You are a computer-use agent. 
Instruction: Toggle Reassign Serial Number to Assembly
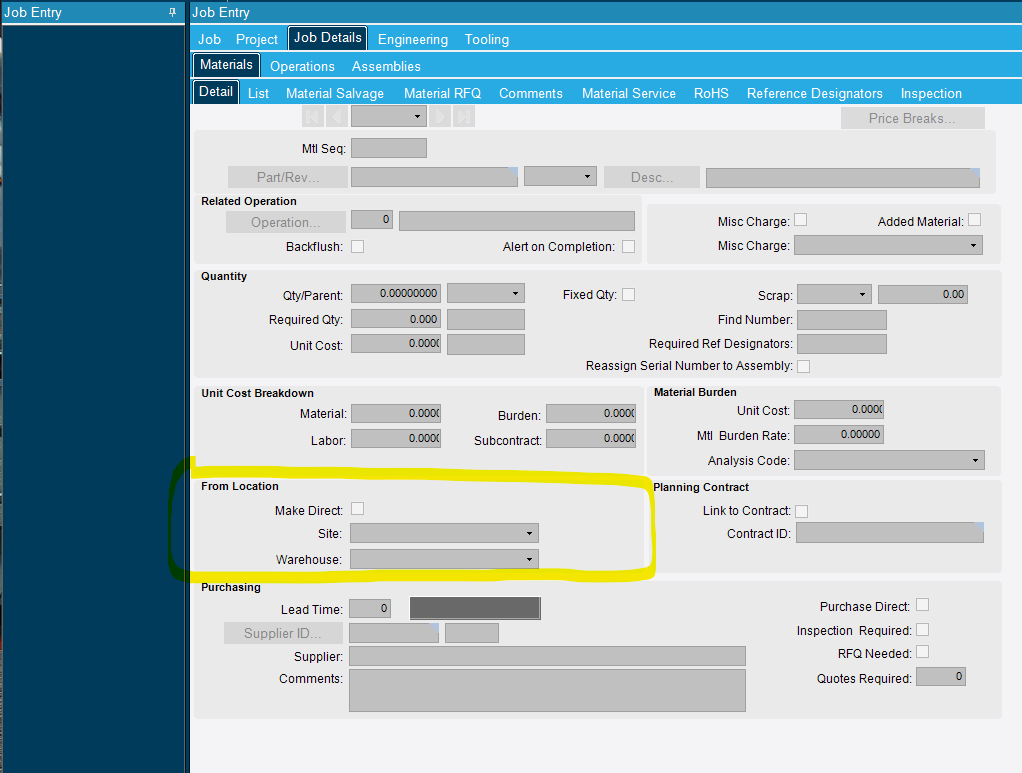[x=804, y=366]
